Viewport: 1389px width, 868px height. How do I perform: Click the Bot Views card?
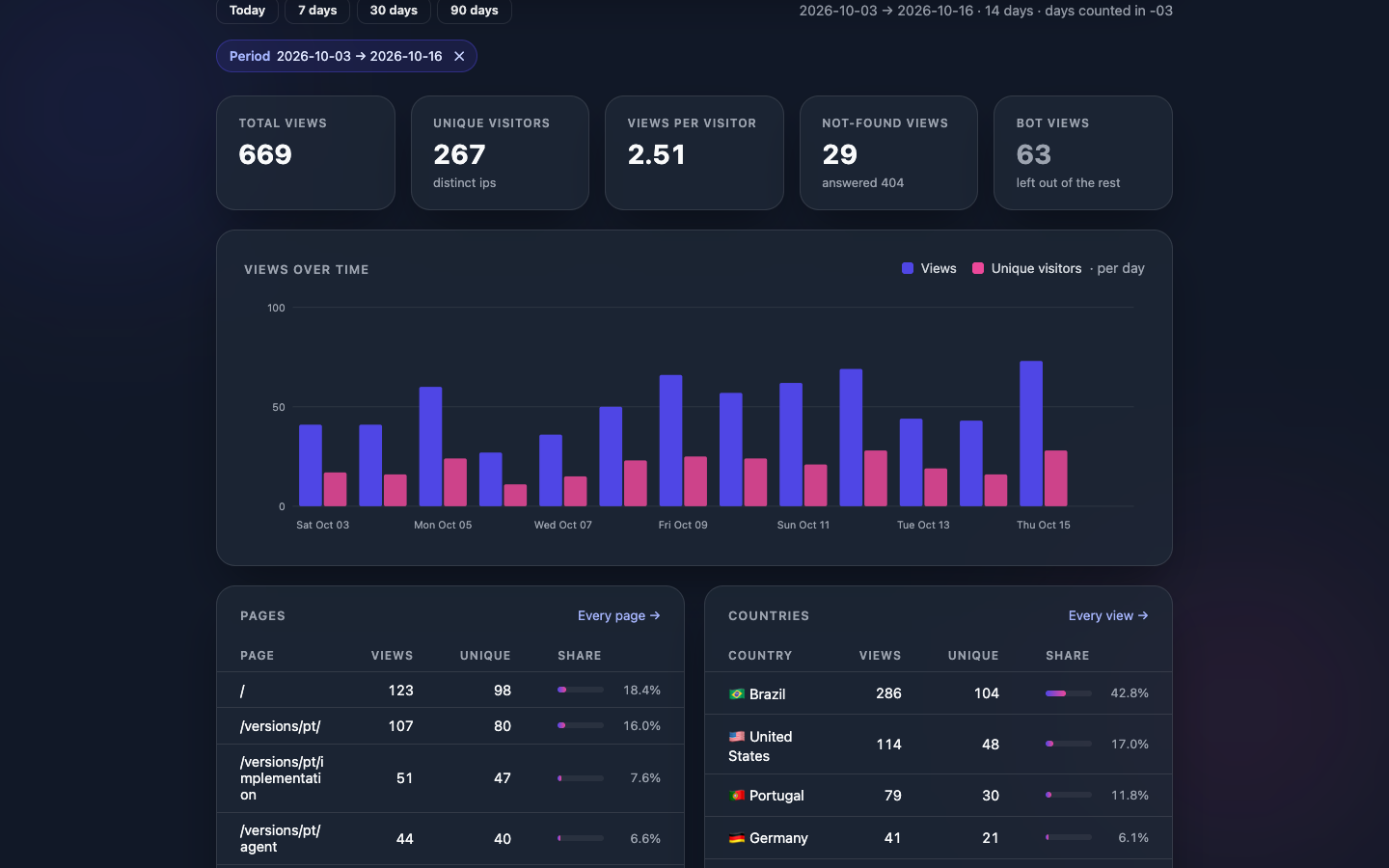pos(1083,152)
